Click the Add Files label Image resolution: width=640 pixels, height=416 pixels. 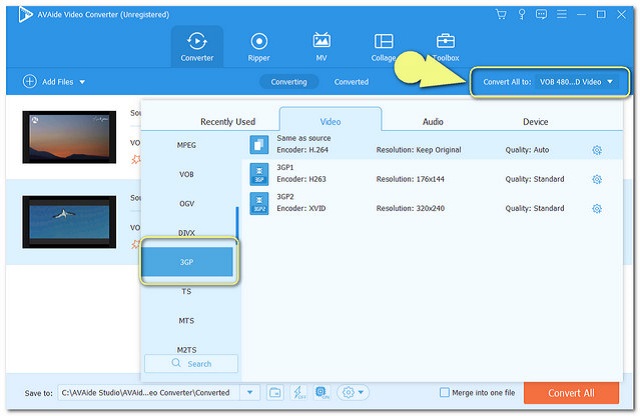click(x=58, y=82)
